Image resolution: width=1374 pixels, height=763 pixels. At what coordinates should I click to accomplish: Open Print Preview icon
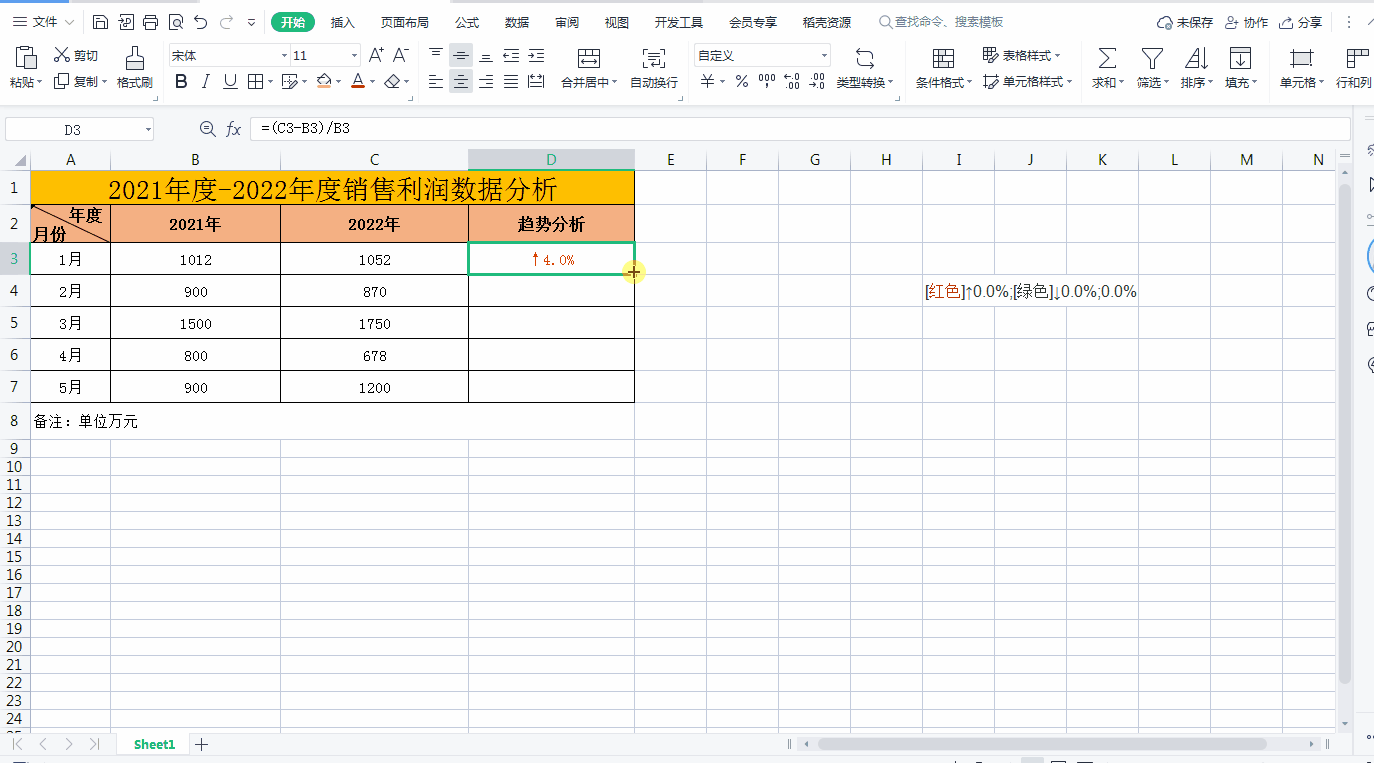click(175, 22)
